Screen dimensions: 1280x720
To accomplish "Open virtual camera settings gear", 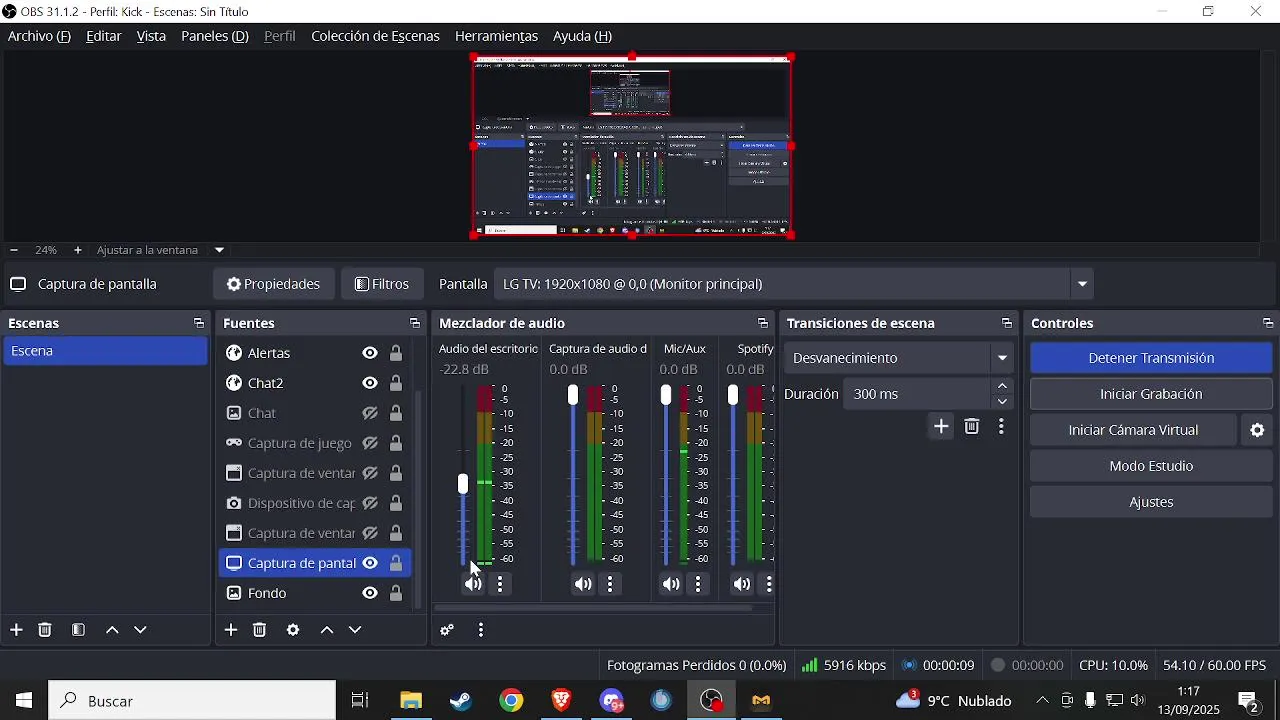I will [x=1258, y=431].
